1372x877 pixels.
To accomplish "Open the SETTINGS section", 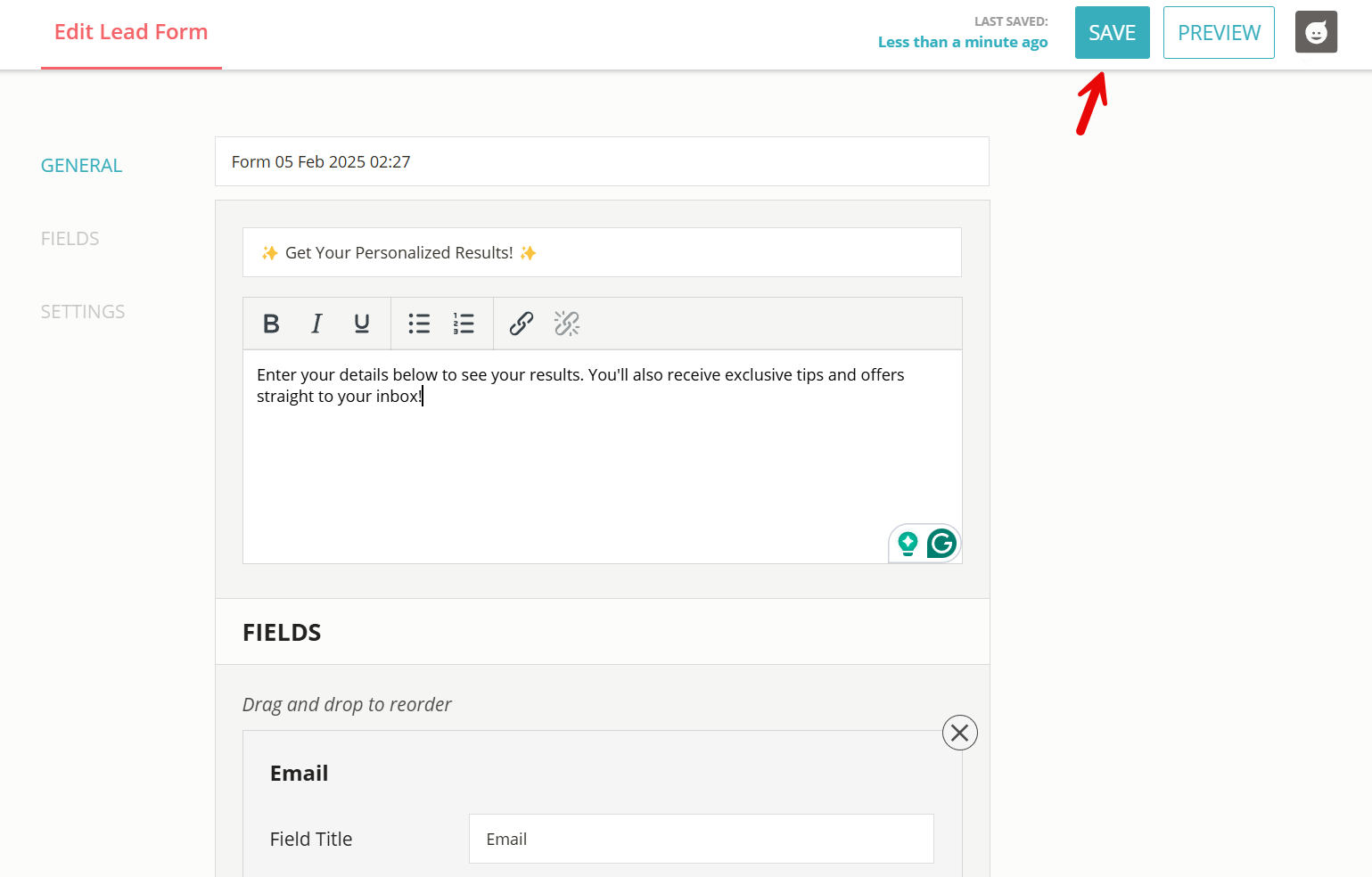I will click(82, 311).
